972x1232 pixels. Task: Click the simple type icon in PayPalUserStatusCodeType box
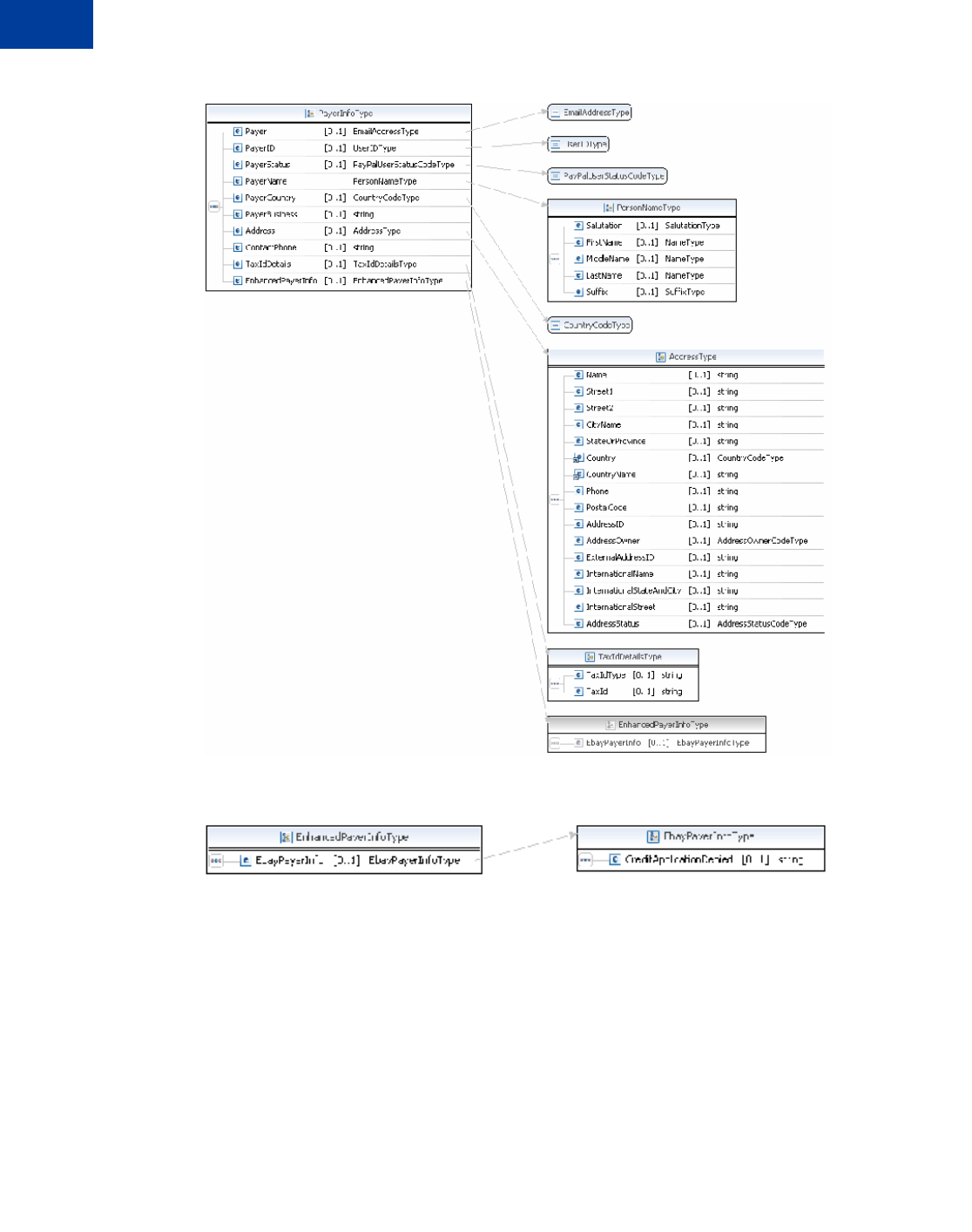(556, 176)
